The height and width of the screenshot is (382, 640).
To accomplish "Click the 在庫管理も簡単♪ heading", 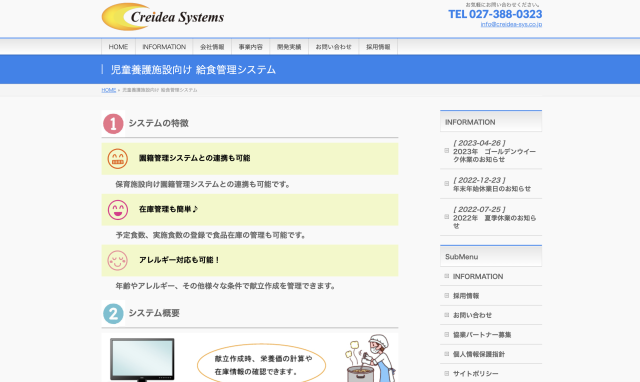I will (x=169, y=209).
